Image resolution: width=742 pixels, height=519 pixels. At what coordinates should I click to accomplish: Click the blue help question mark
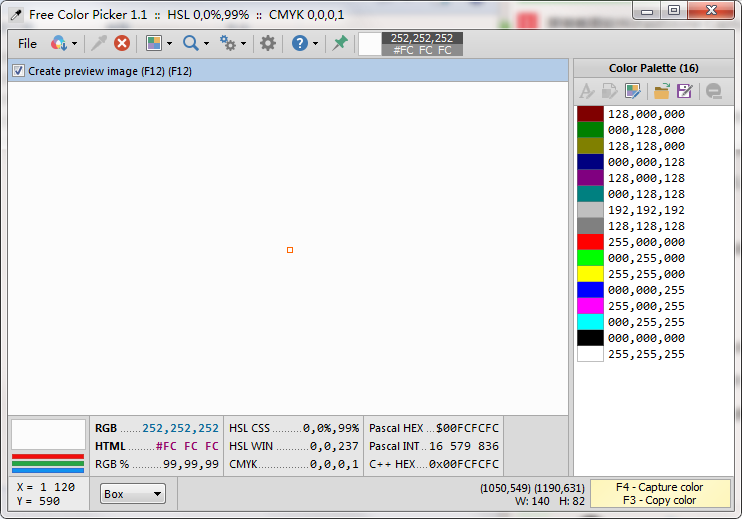click(300, 44)
